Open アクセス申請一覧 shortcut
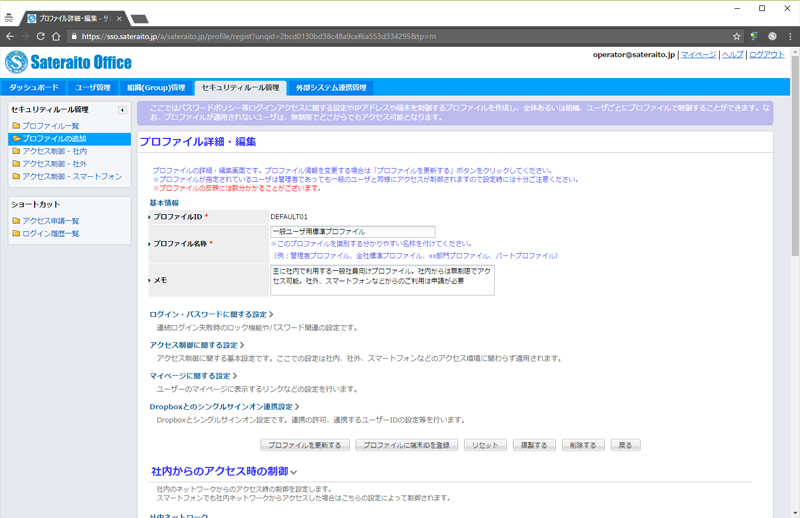800x518 pixels. [x=50, y=221]
